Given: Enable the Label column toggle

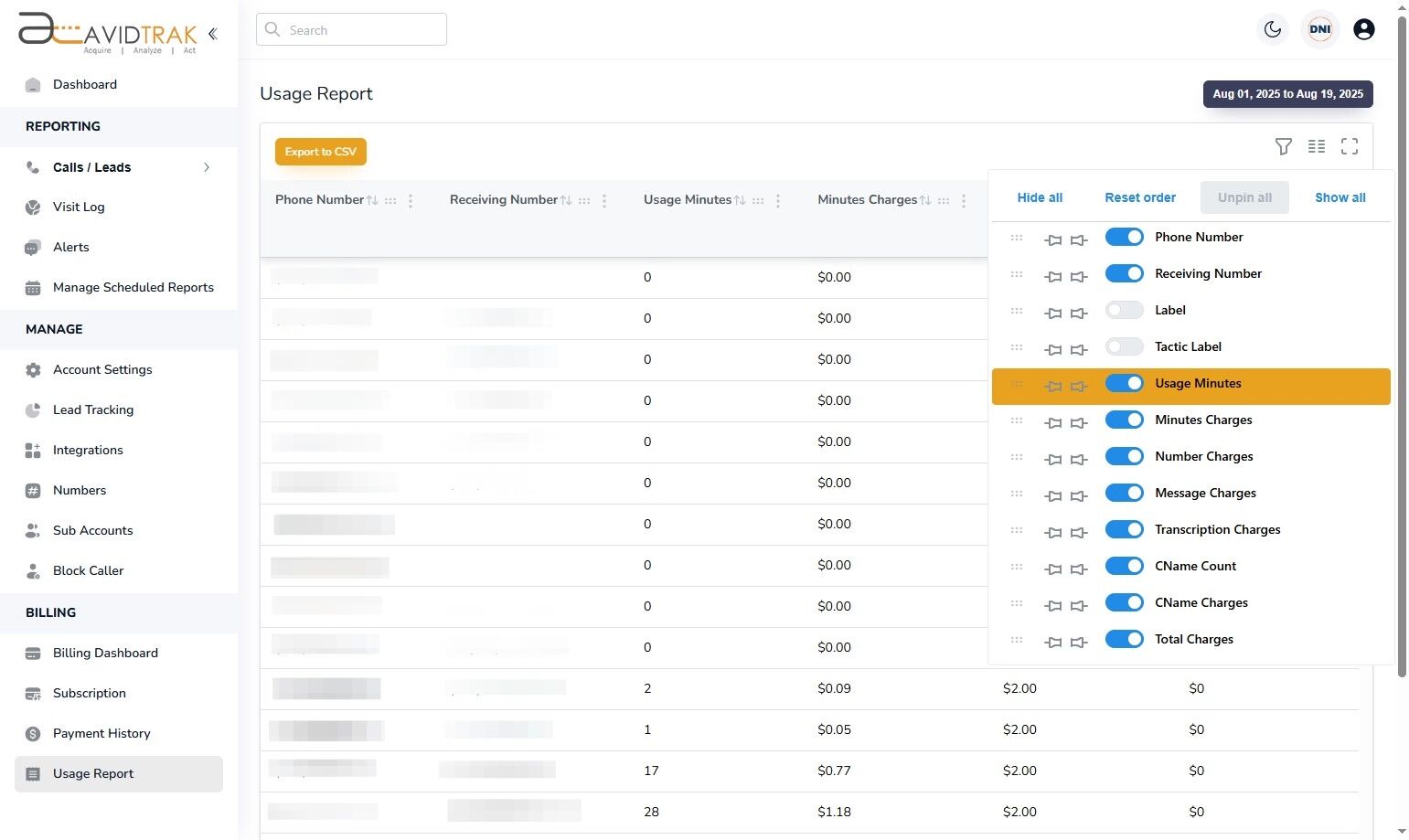Looking at the screenshot, I should 1124,310.
